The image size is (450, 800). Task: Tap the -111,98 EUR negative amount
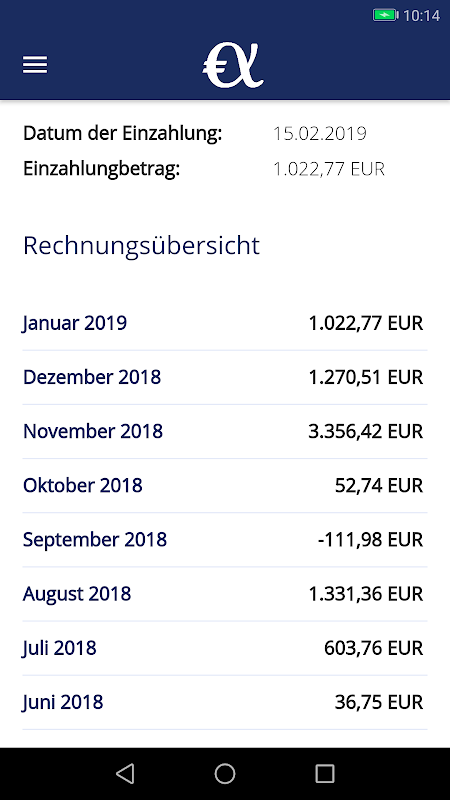370,540
